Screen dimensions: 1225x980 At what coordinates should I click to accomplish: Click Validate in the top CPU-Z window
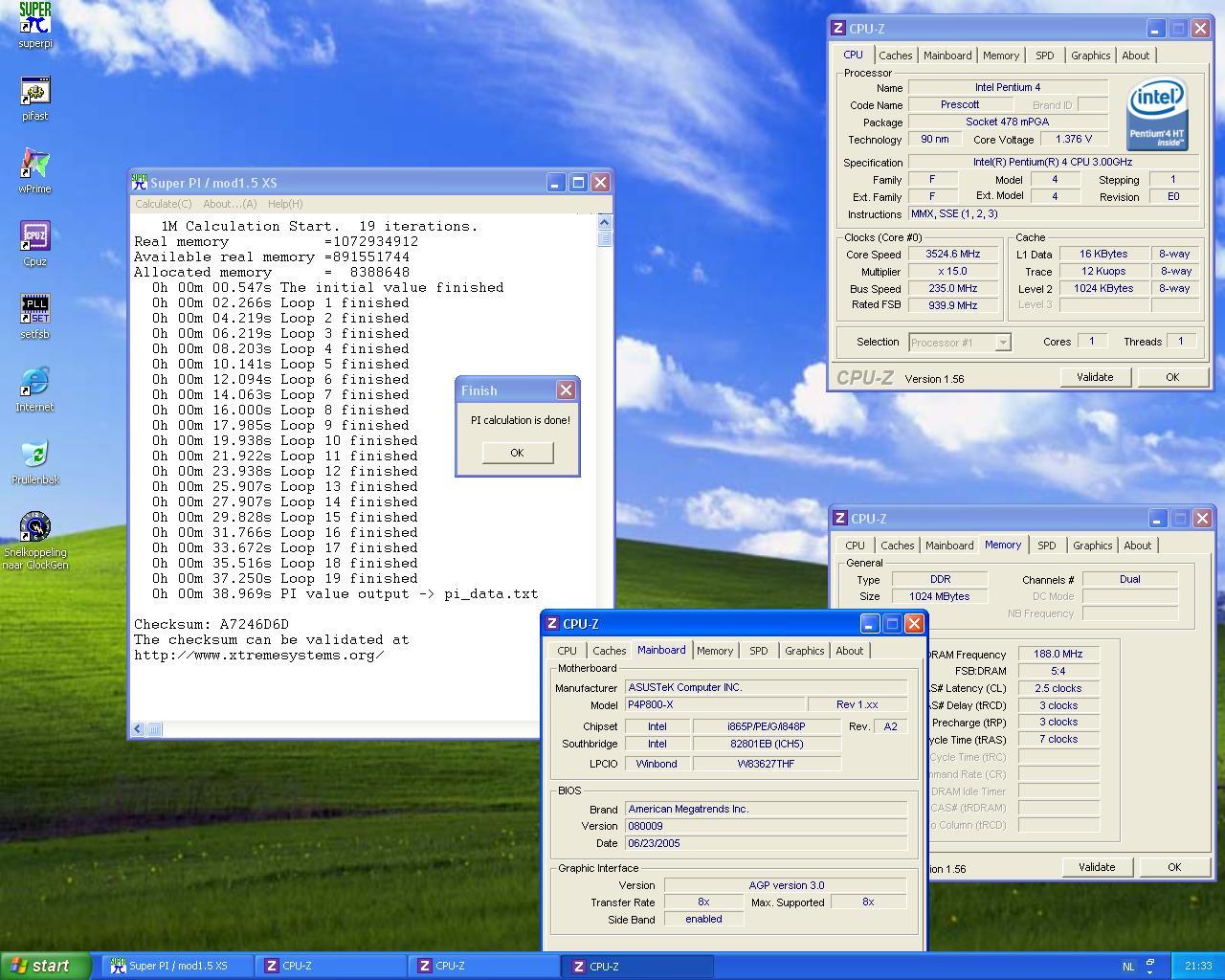click(1095, 377)
